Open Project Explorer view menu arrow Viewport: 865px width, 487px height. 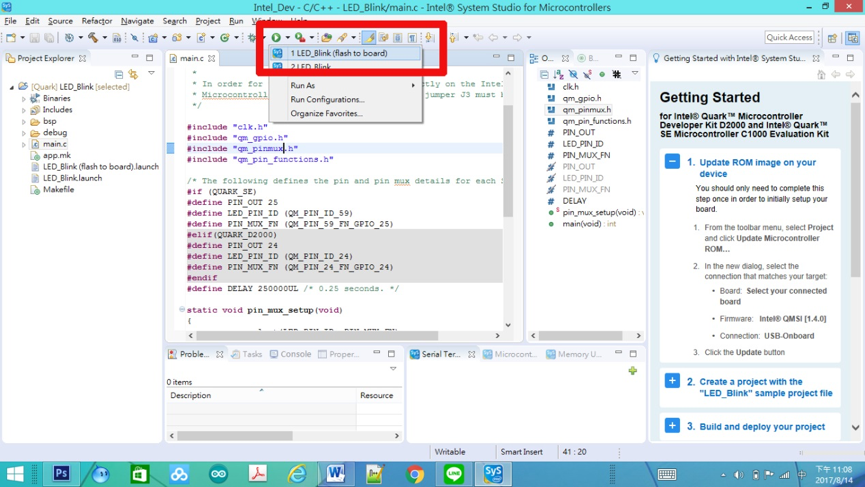click(x=151, y=73)
